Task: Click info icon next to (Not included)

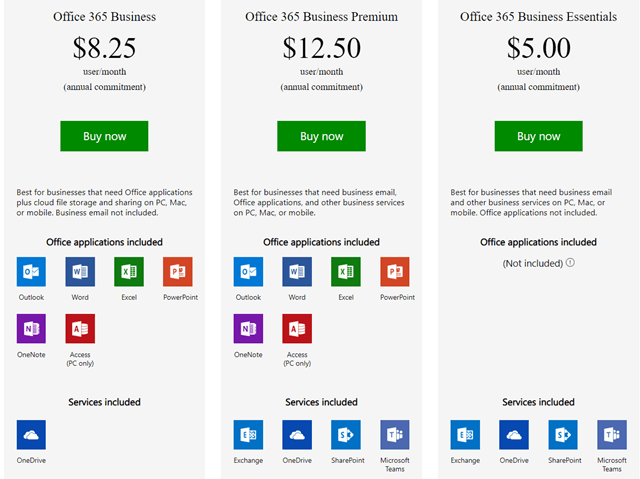Action: (571, 262)
